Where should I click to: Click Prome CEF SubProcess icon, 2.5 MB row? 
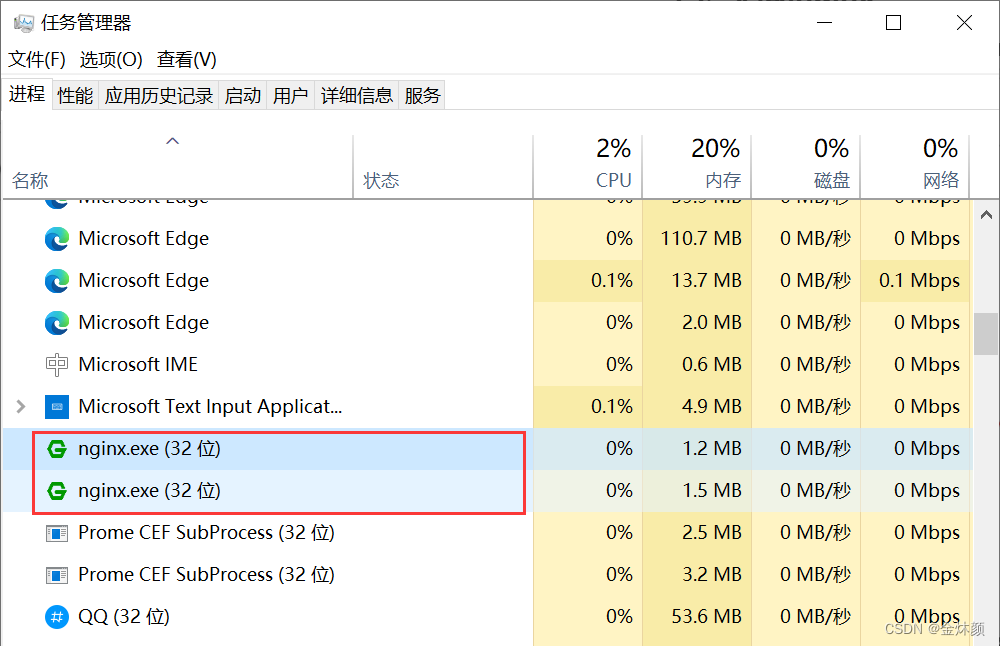tap(57, 533)
